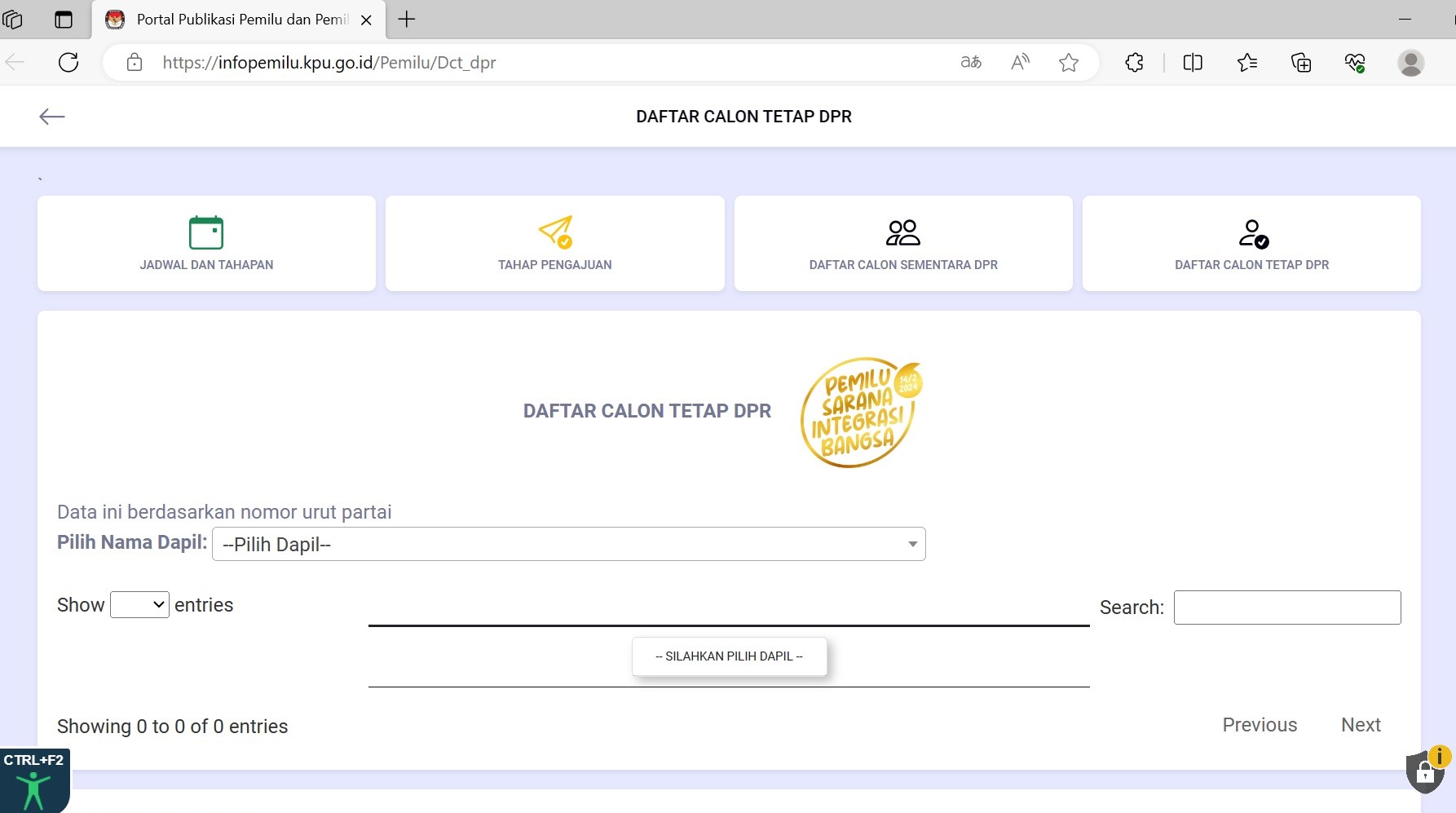Click the translate icon in the address bar
Image resolution: width=1456 pixels, height=813 pixels.
pyautogui.click(x=970, y=62)
